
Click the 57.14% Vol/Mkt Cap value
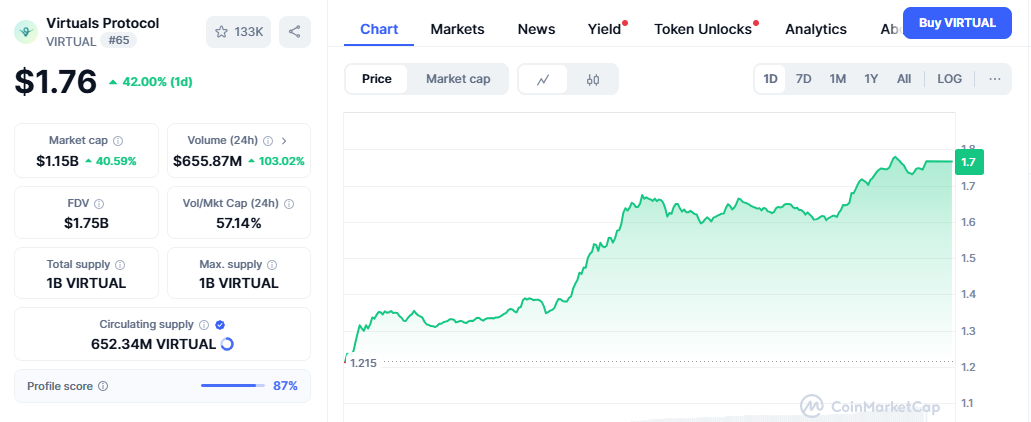point(239,223)
